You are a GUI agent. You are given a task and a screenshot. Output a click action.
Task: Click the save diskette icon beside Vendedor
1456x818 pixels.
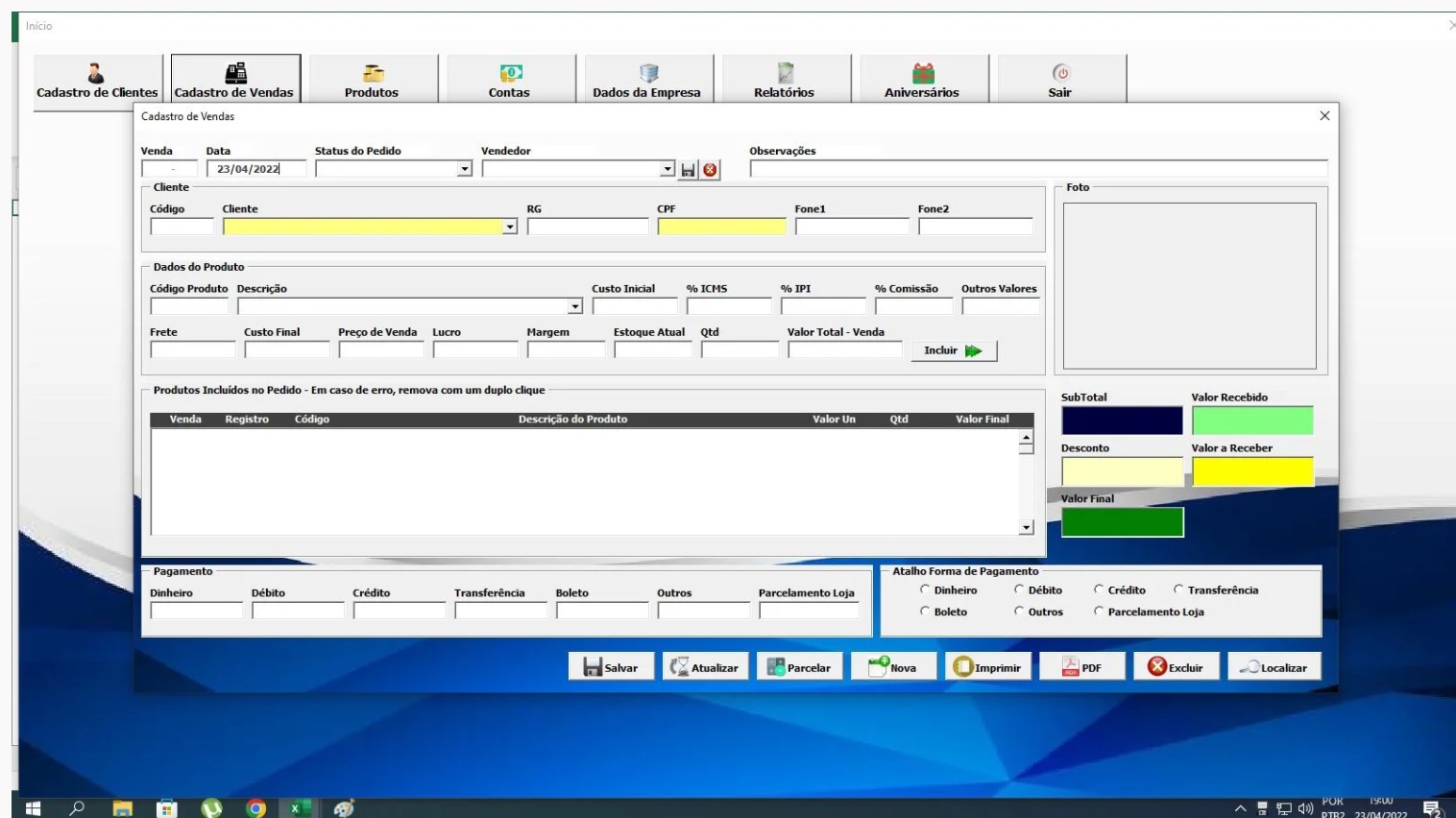point(688,170)
